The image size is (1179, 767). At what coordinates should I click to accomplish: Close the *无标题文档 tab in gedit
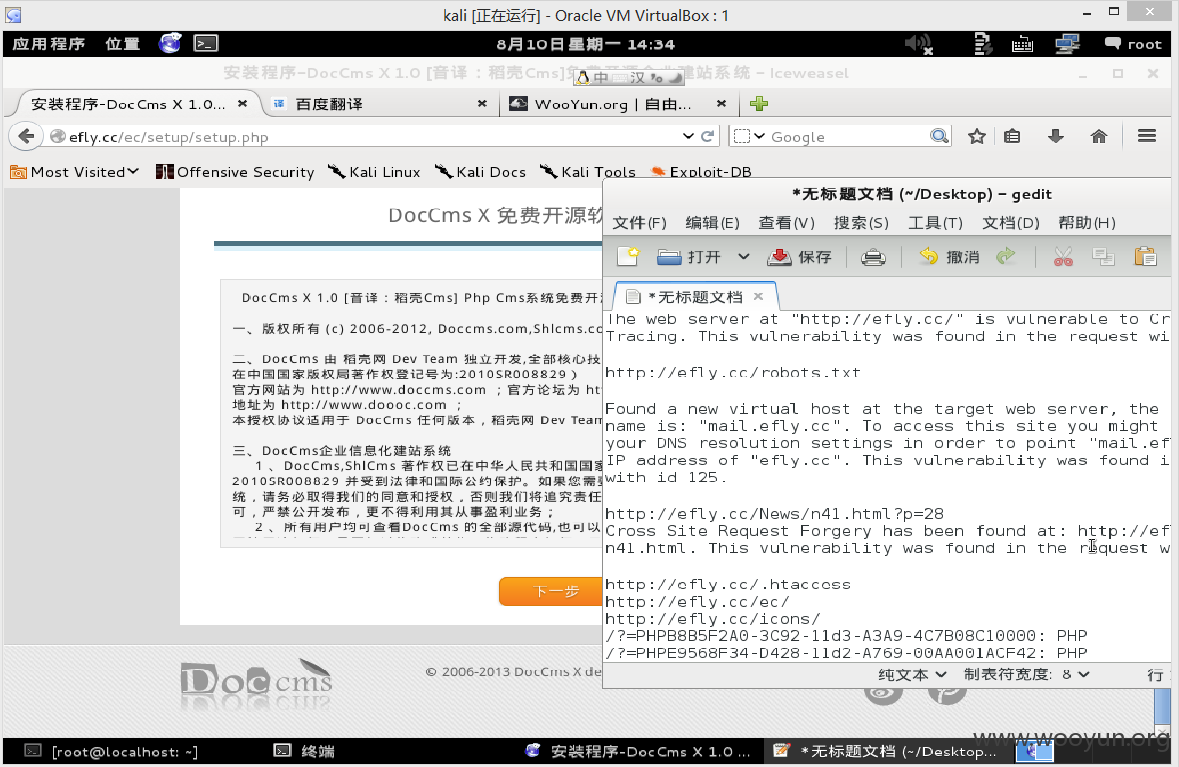(x=759, y=296)
